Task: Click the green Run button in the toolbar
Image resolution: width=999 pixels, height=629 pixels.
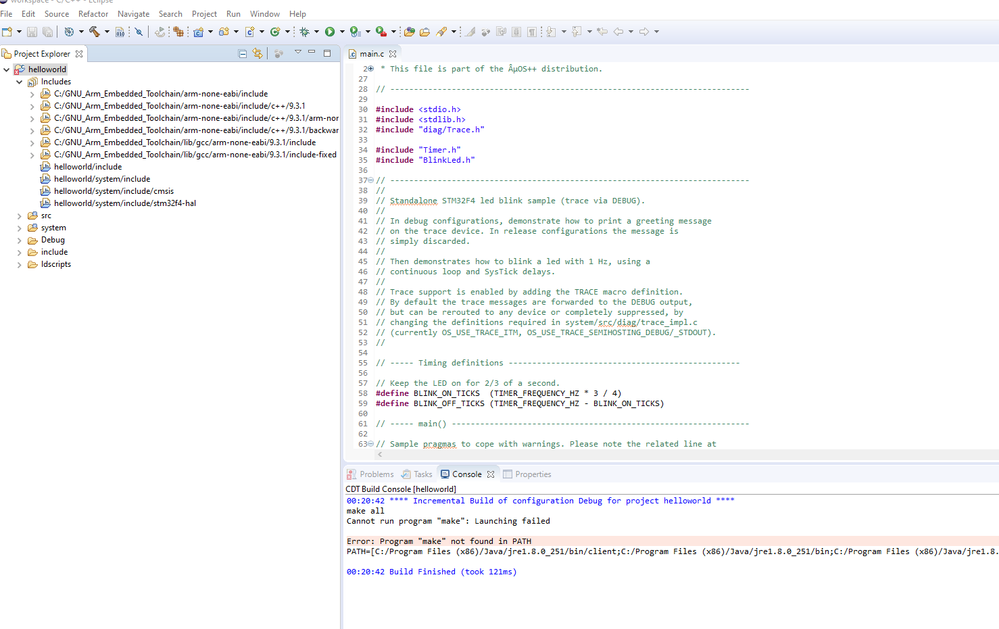Action: point(329,31)
